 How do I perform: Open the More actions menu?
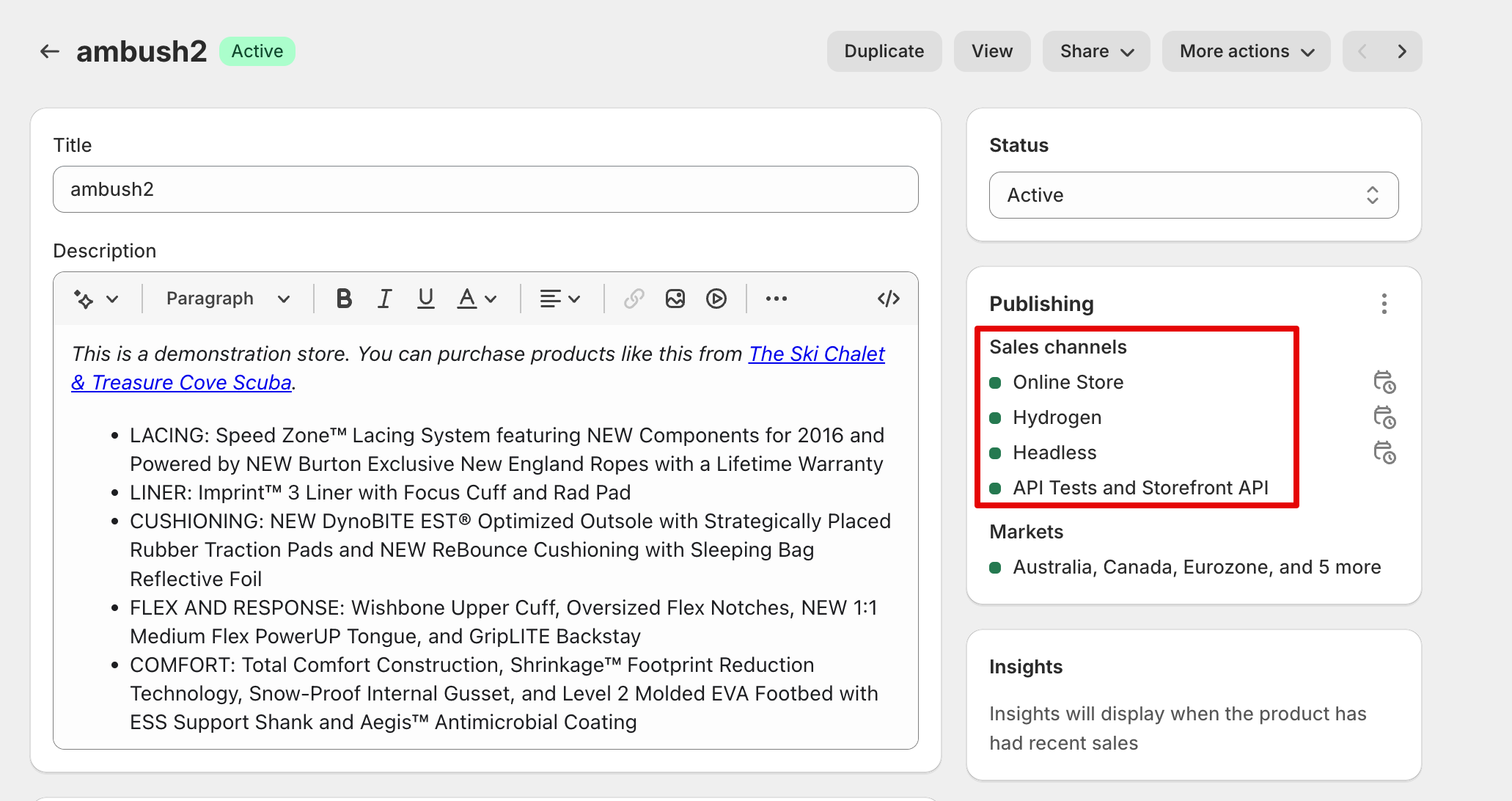point(1246,51)
